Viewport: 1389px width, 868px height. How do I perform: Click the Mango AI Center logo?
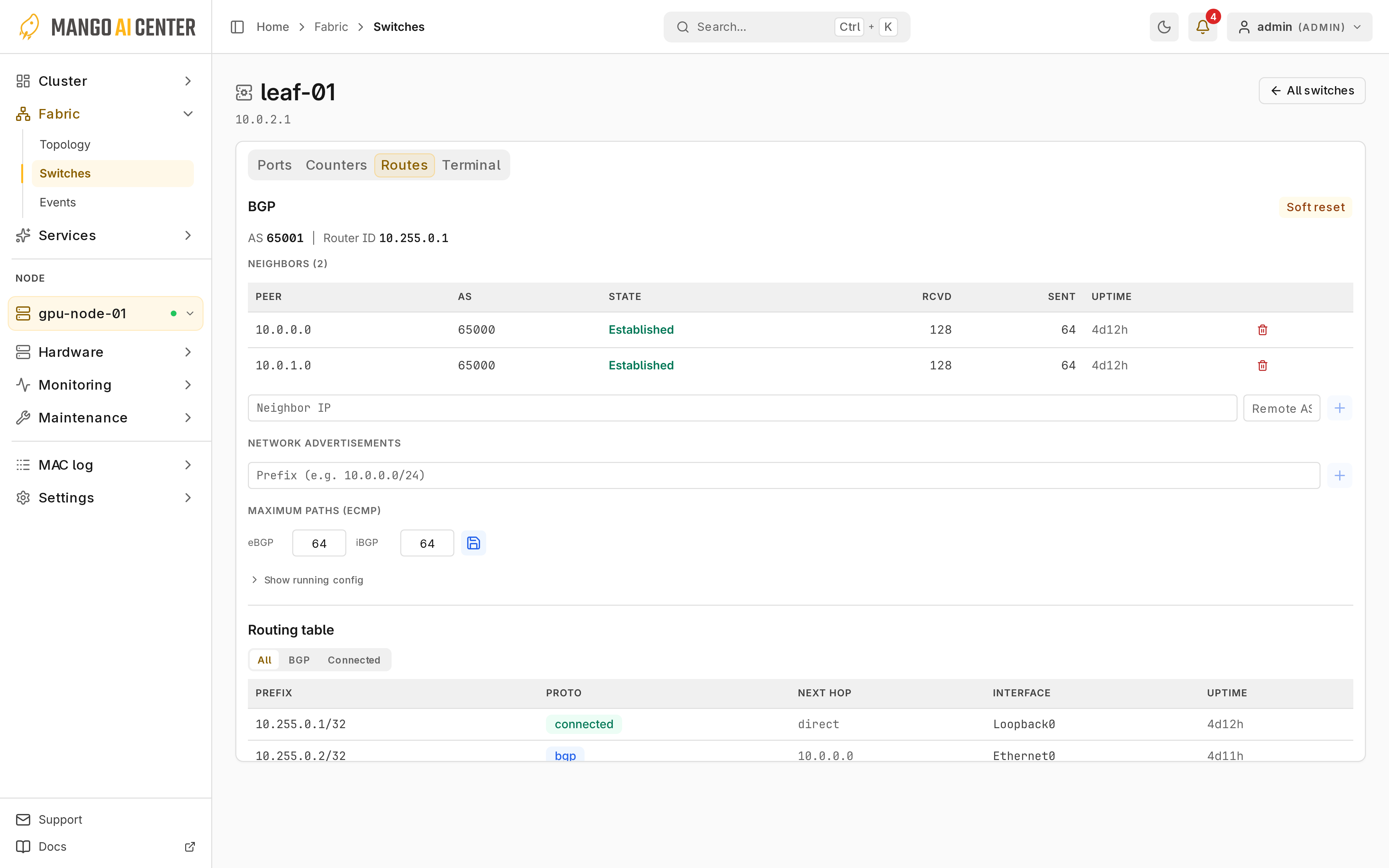(x=107, y=27)
